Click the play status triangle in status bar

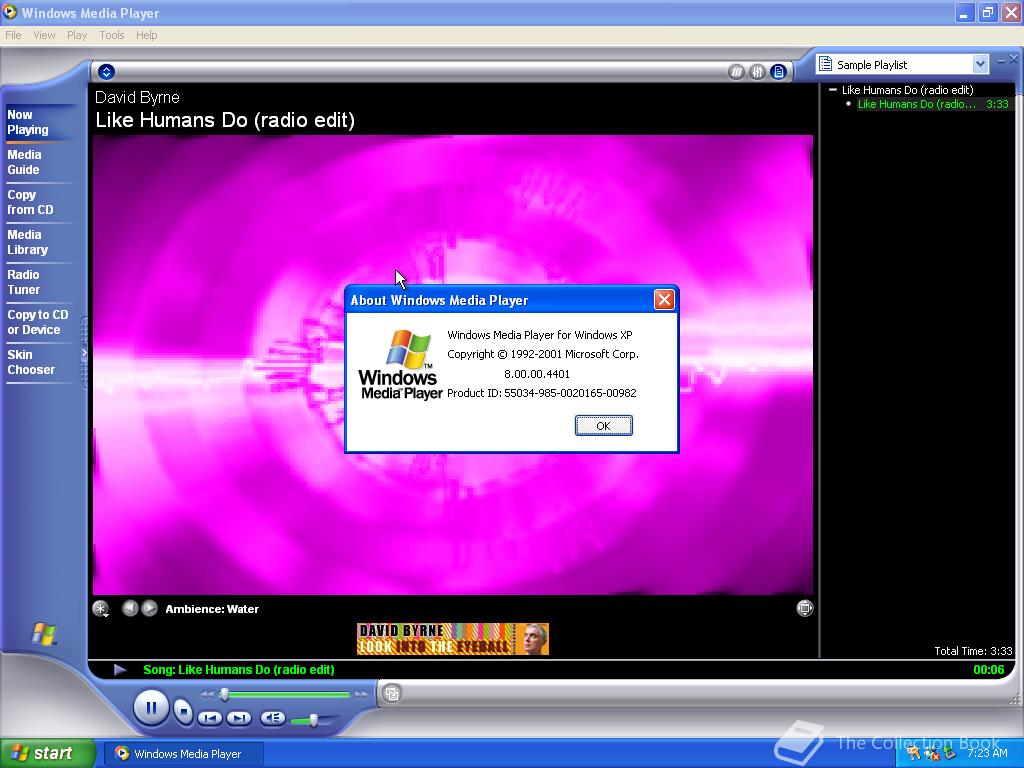(120, 669)
